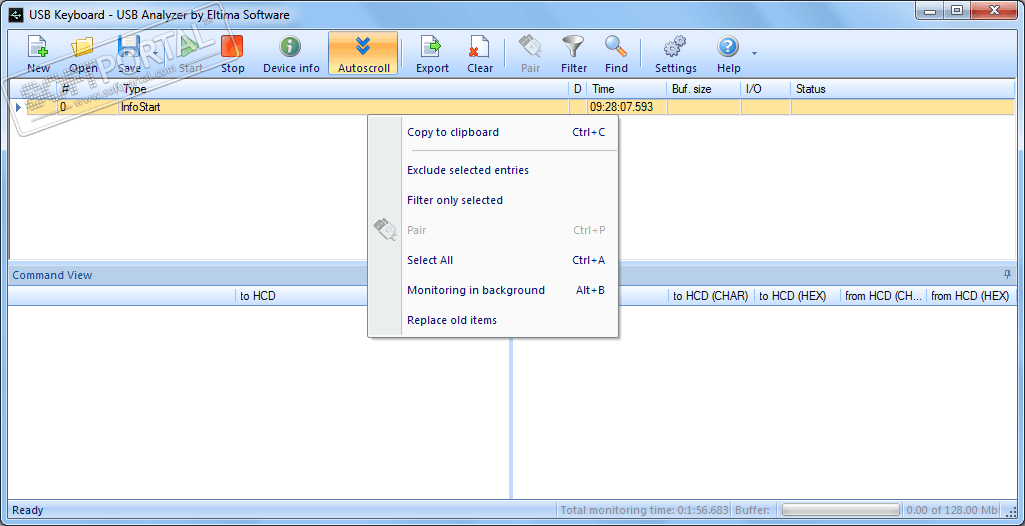Viewport: 1025px width, 526px height.
Task: Minimize the USB Analyzer window
Action: click(930, 11)
